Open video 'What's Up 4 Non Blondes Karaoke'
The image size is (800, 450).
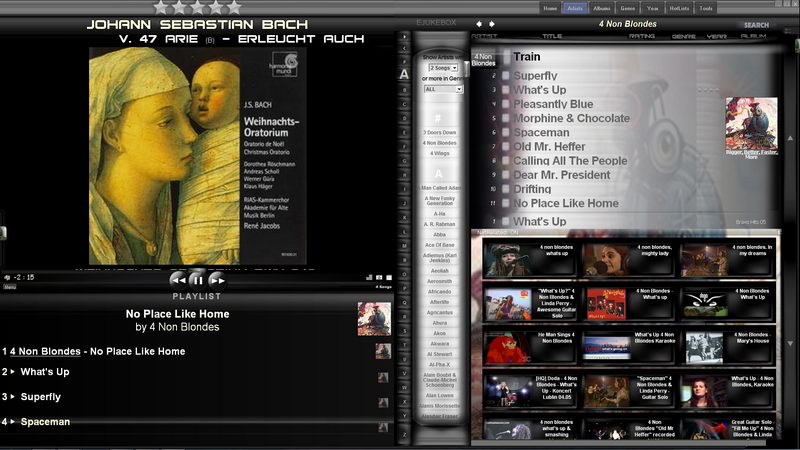(x=629, y=348)
